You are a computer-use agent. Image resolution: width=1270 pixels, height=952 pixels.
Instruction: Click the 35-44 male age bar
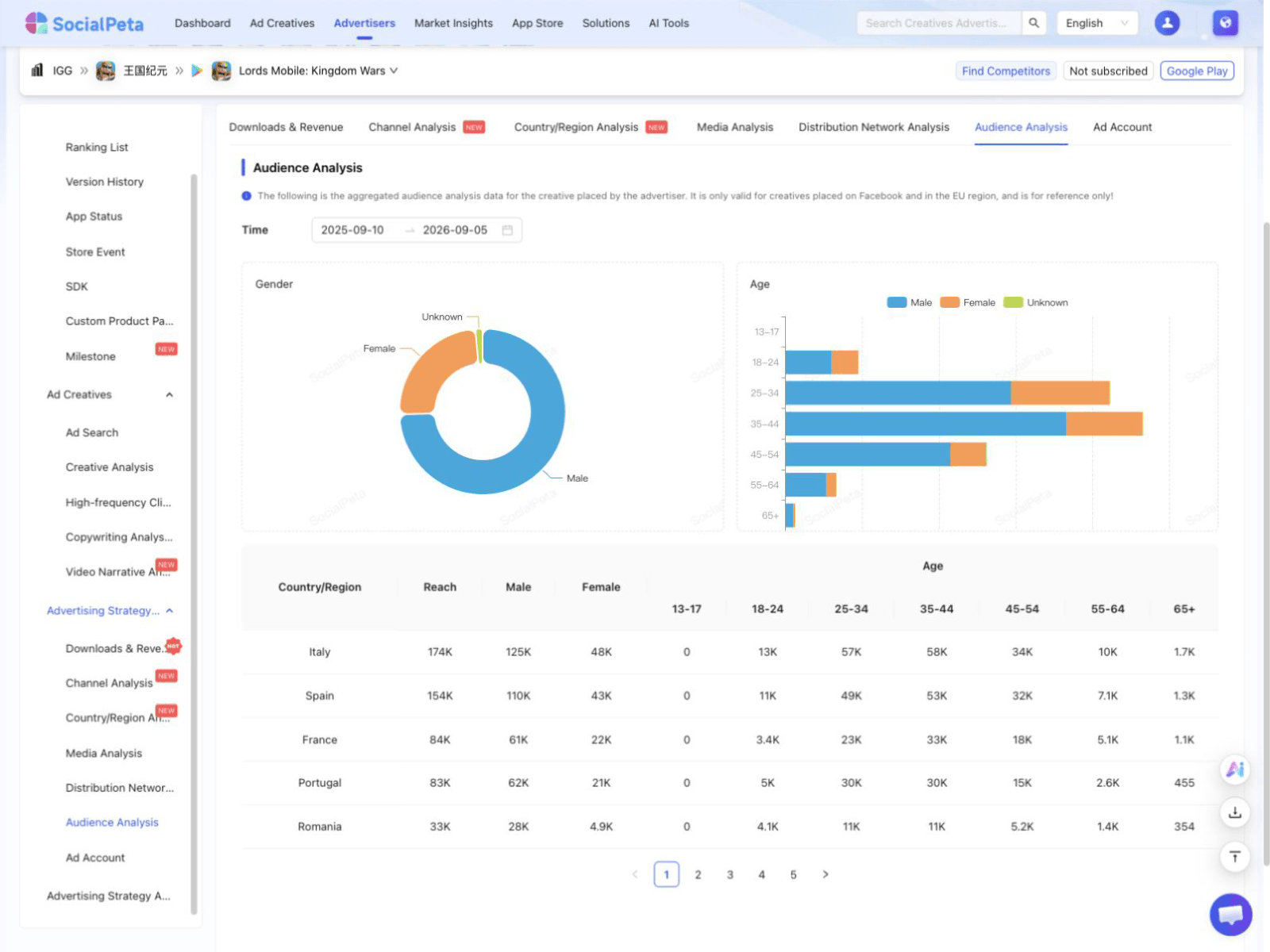click(926, 424)
